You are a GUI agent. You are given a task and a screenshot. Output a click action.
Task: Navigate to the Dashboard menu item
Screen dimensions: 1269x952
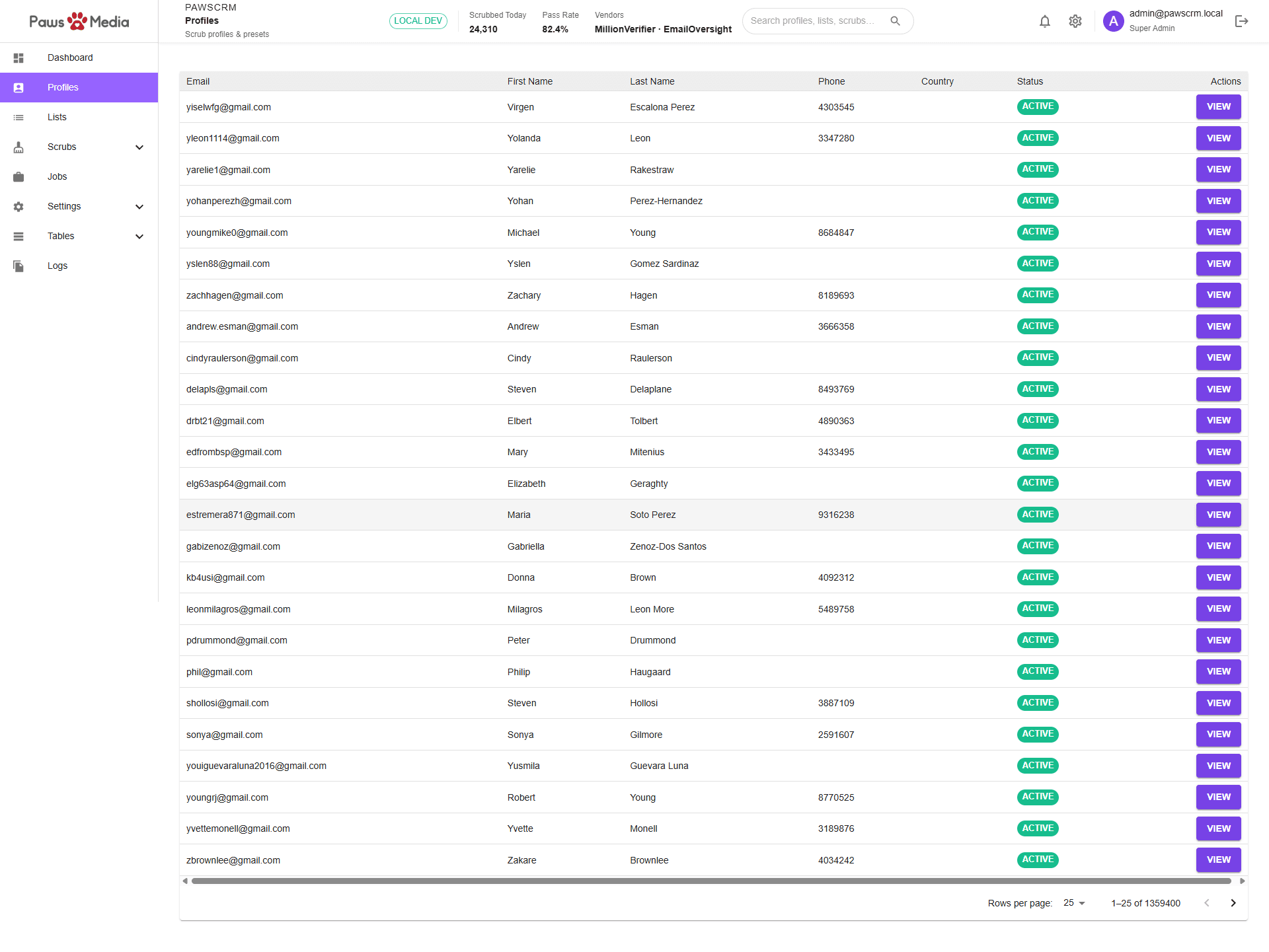point(70,57)
